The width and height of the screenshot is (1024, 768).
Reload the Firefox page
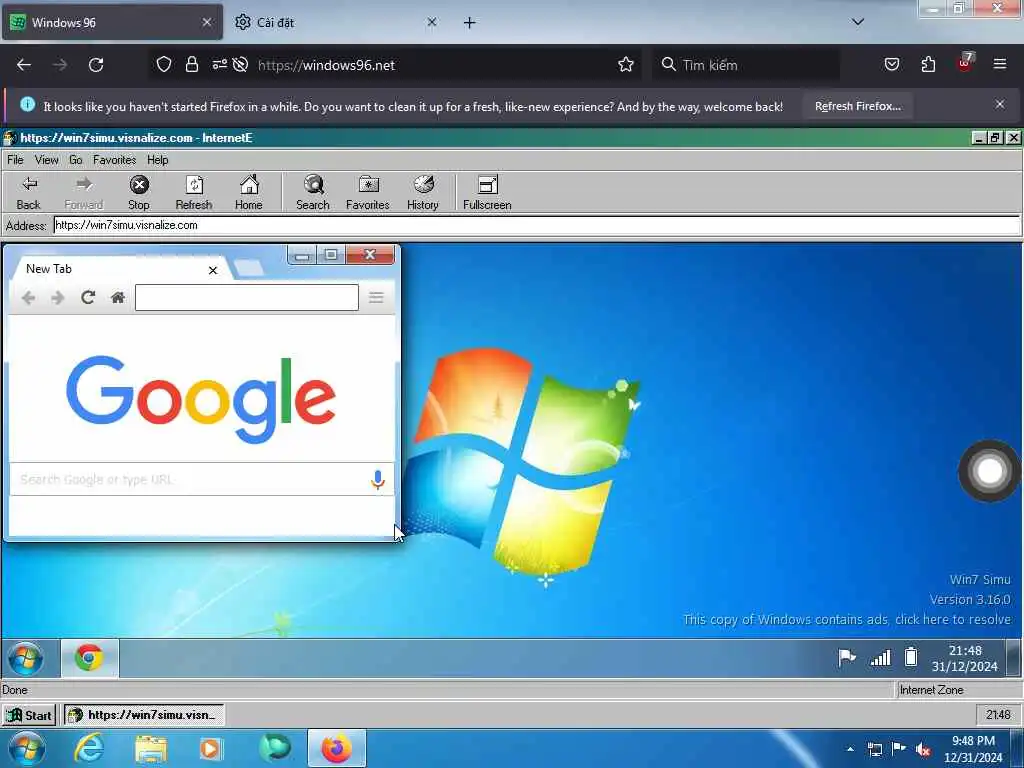(96, 65)
